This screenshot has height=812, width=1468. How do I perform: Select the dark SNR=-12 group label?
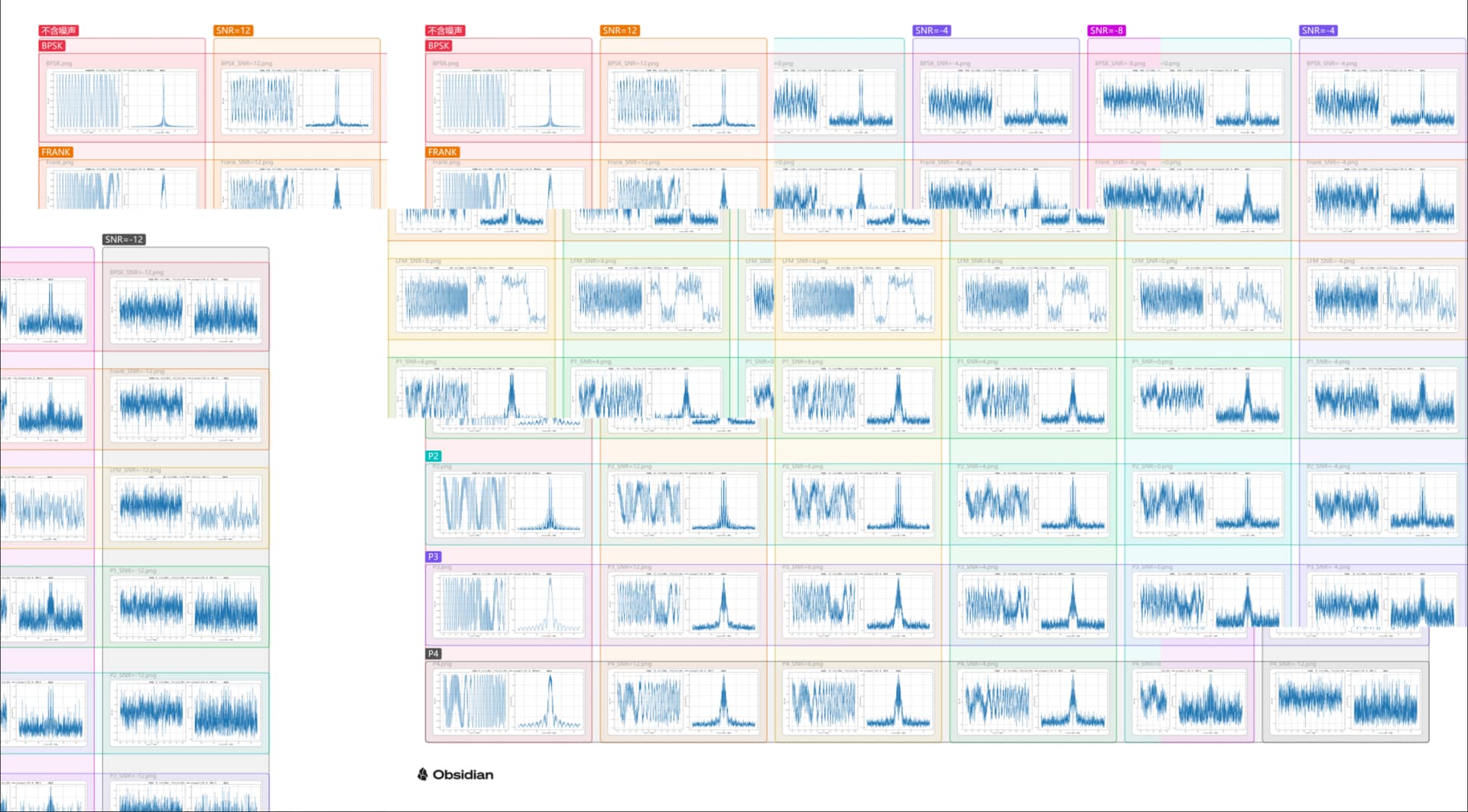click(124, 239)
